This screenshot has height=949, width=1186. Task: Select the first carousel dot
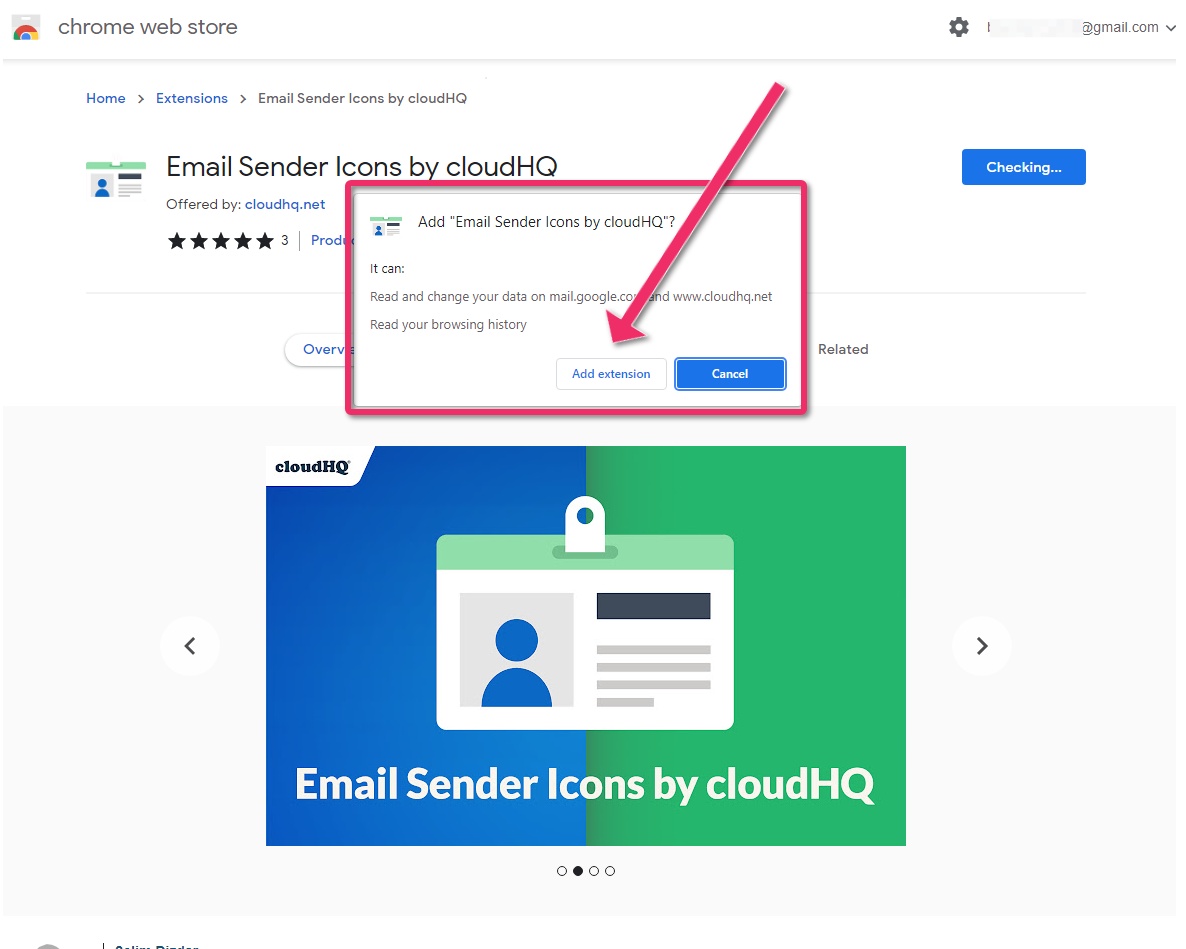click(561, 871)
